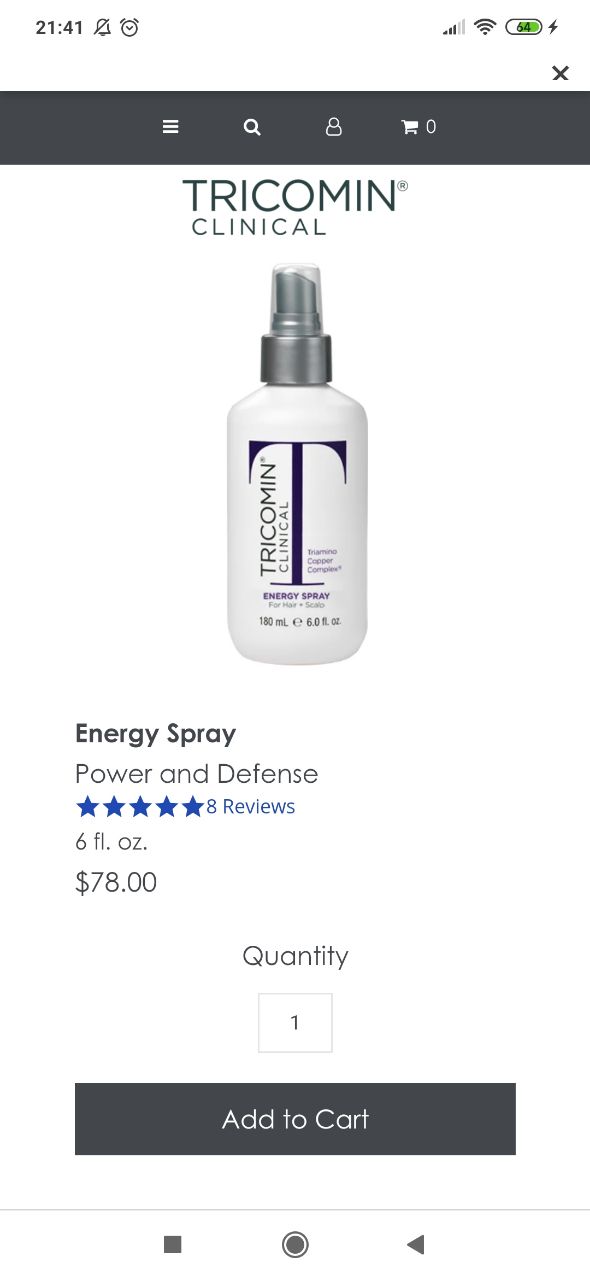Screen dimensions: 590x1280
Task: Tap the Energy Spray bottle image
Action: 297,464
